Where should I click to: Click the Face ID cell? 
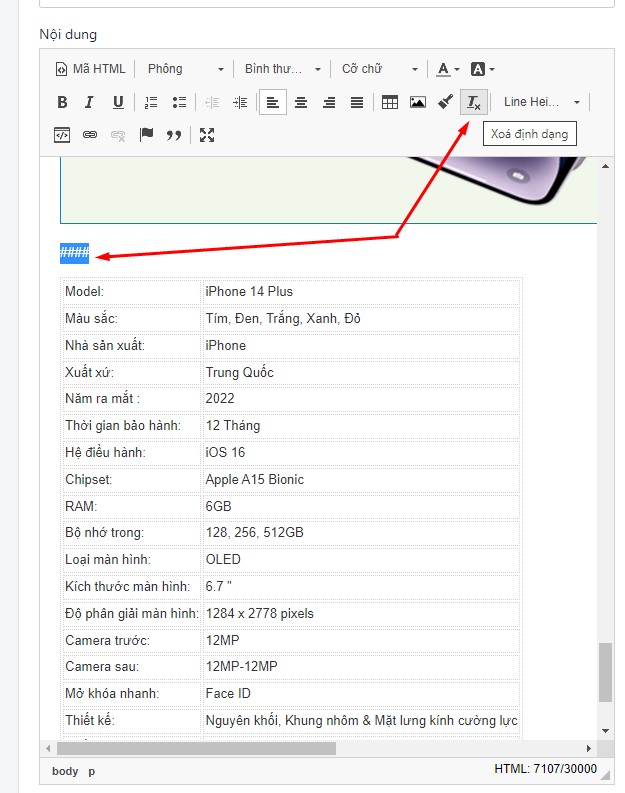[361, 693]
